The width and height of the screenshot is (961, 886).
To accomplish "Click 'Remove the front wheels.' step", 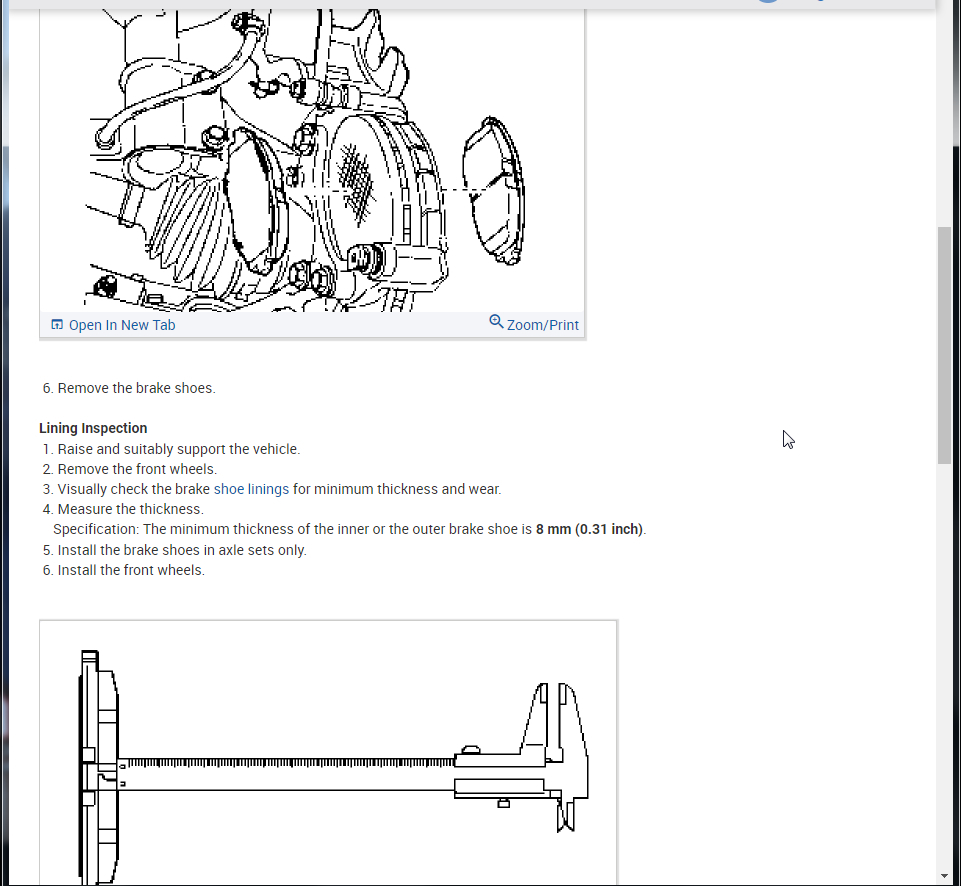I will 137,469.
